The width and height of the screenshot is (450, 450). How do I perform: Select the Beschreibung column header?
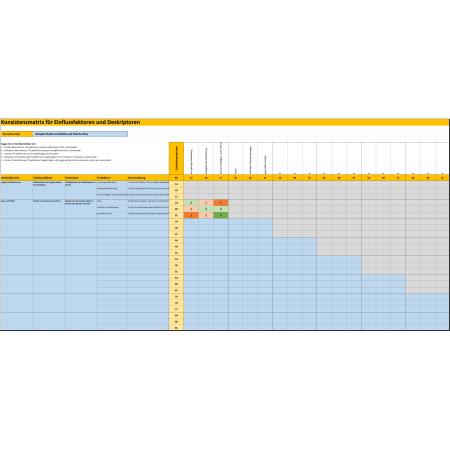148,178
